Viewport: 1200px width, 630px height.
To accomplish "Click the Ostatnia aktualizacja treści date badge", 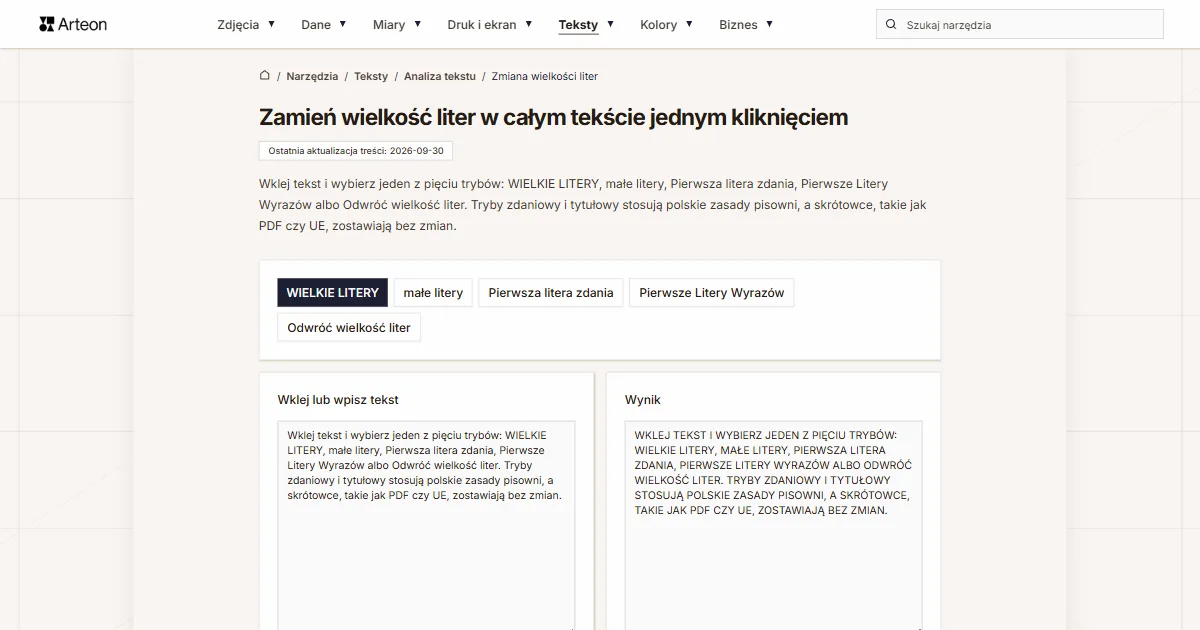I will click(x=356, y=150).
